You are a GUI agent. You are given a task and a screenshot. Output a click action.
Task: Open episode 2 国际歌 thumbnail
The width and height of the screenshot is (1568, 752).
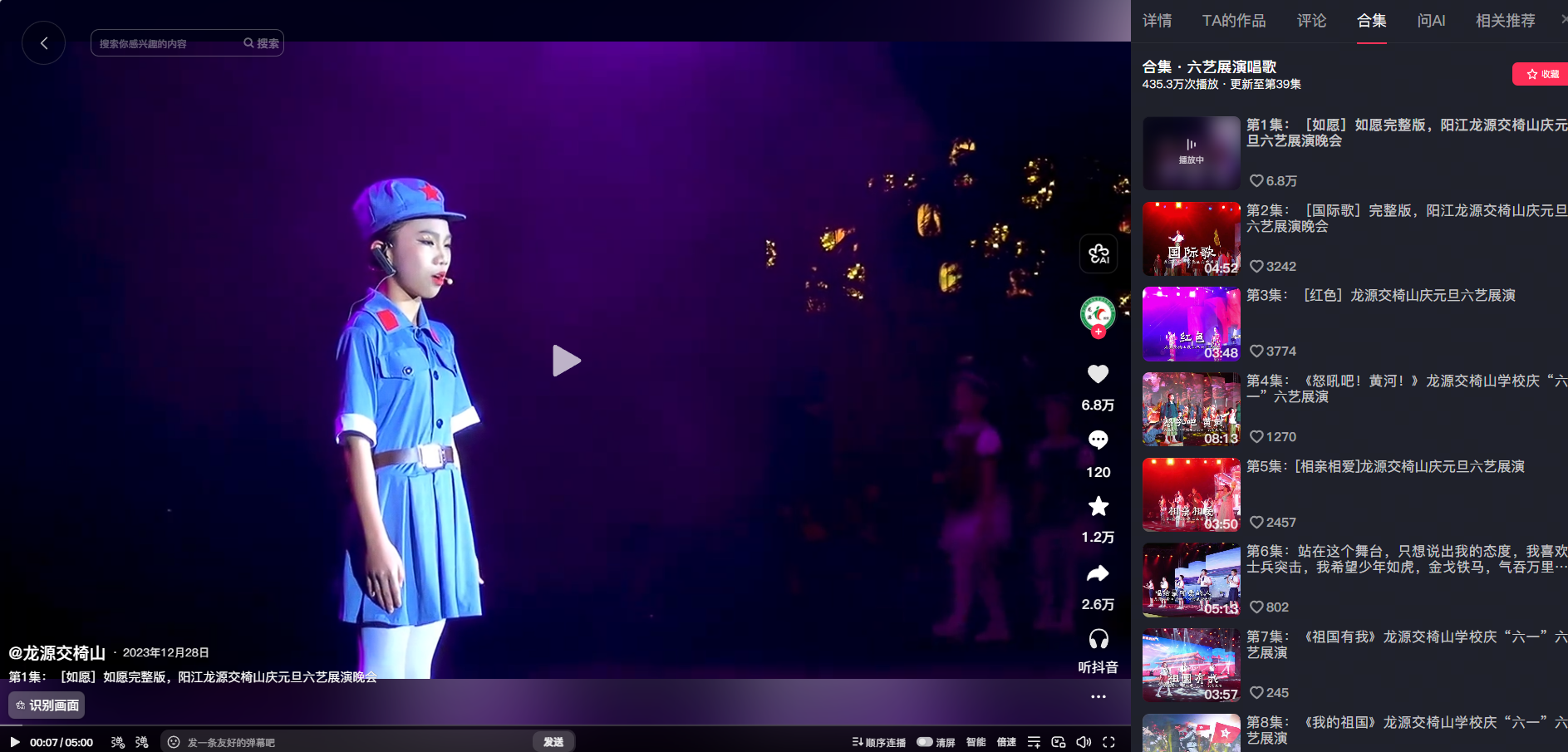[x=1192, y=238]
